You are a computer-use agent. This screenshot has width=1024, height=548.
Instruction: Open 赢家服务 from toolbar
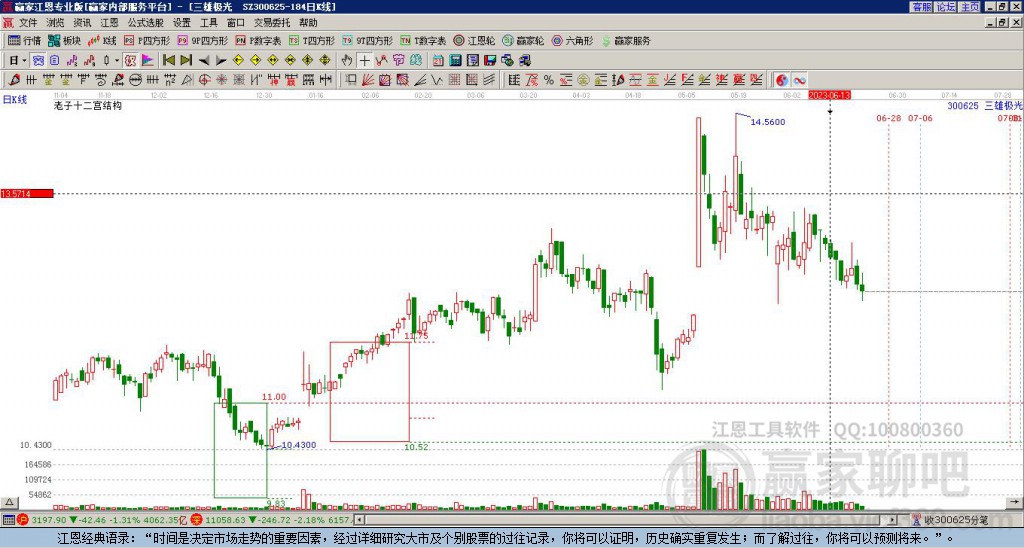click(x=626, y=40)
